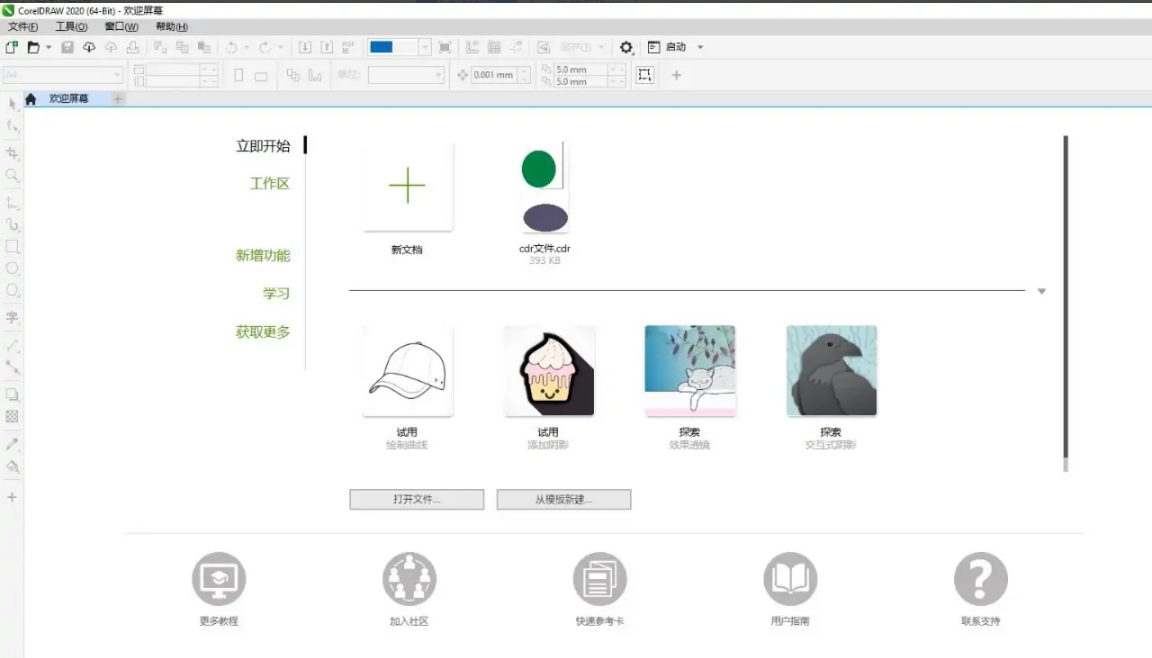
Task: Open the recent cdr文件.cdr thumbnail
Action: tap(545, 187)
